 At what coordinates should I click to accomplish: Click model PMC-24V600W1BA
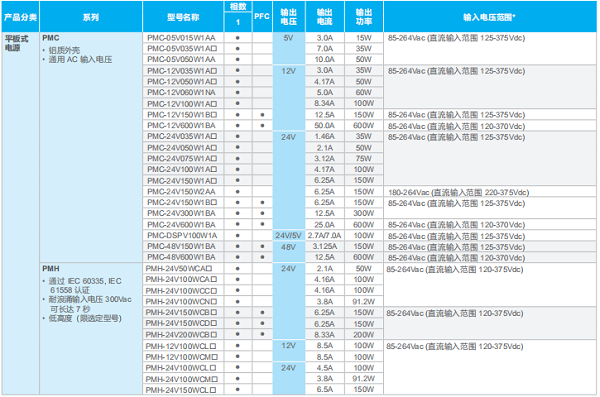[x=181, y=225]
